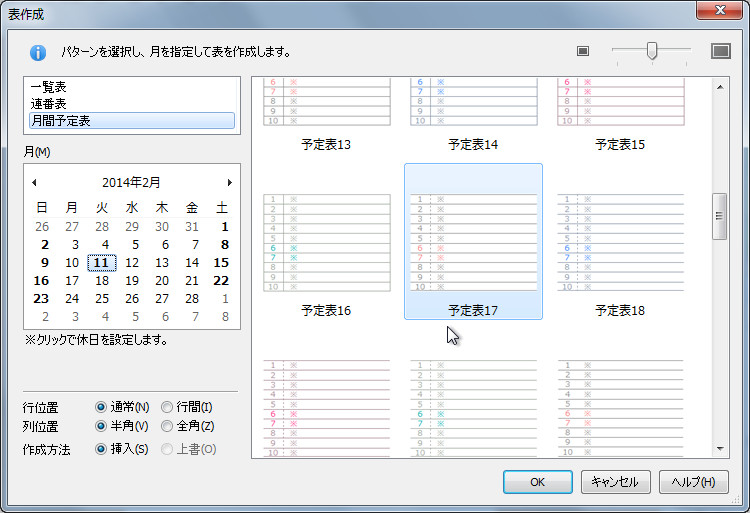Choose the 予定表15 template thumbnail
750x513 pixels.
[620, 115]
